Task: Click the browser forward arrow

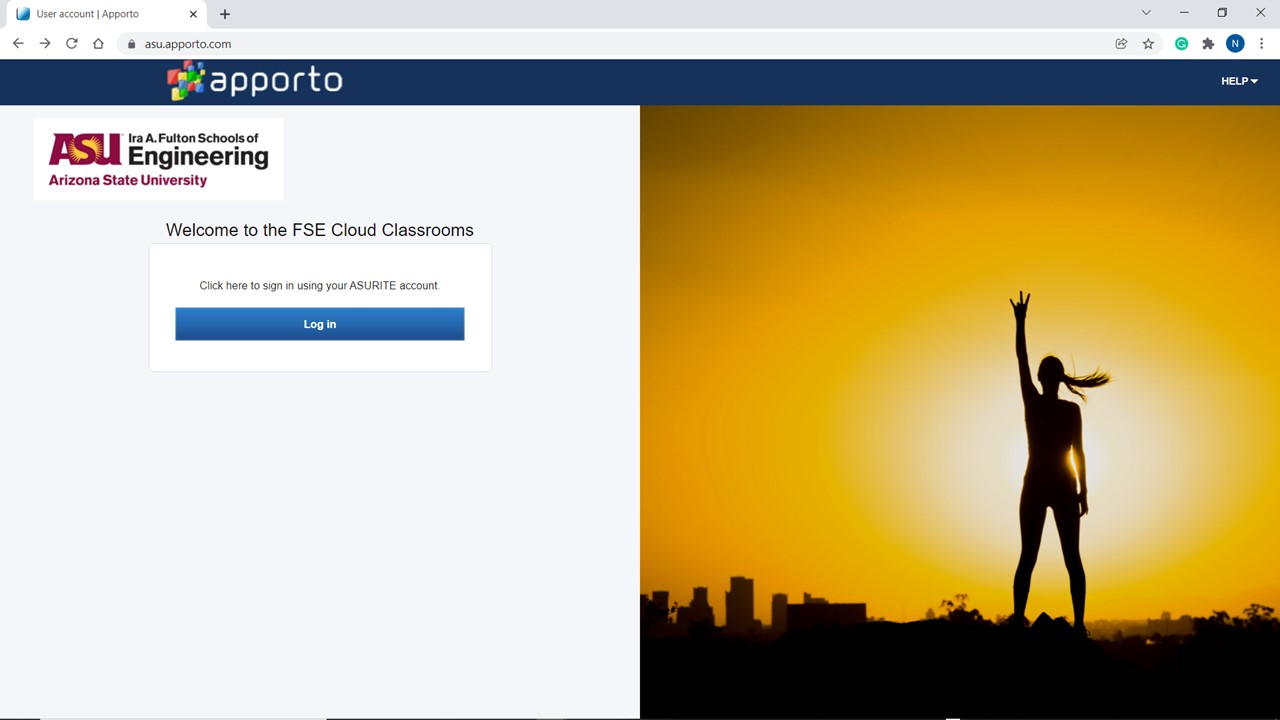Action: click(45, 44)
